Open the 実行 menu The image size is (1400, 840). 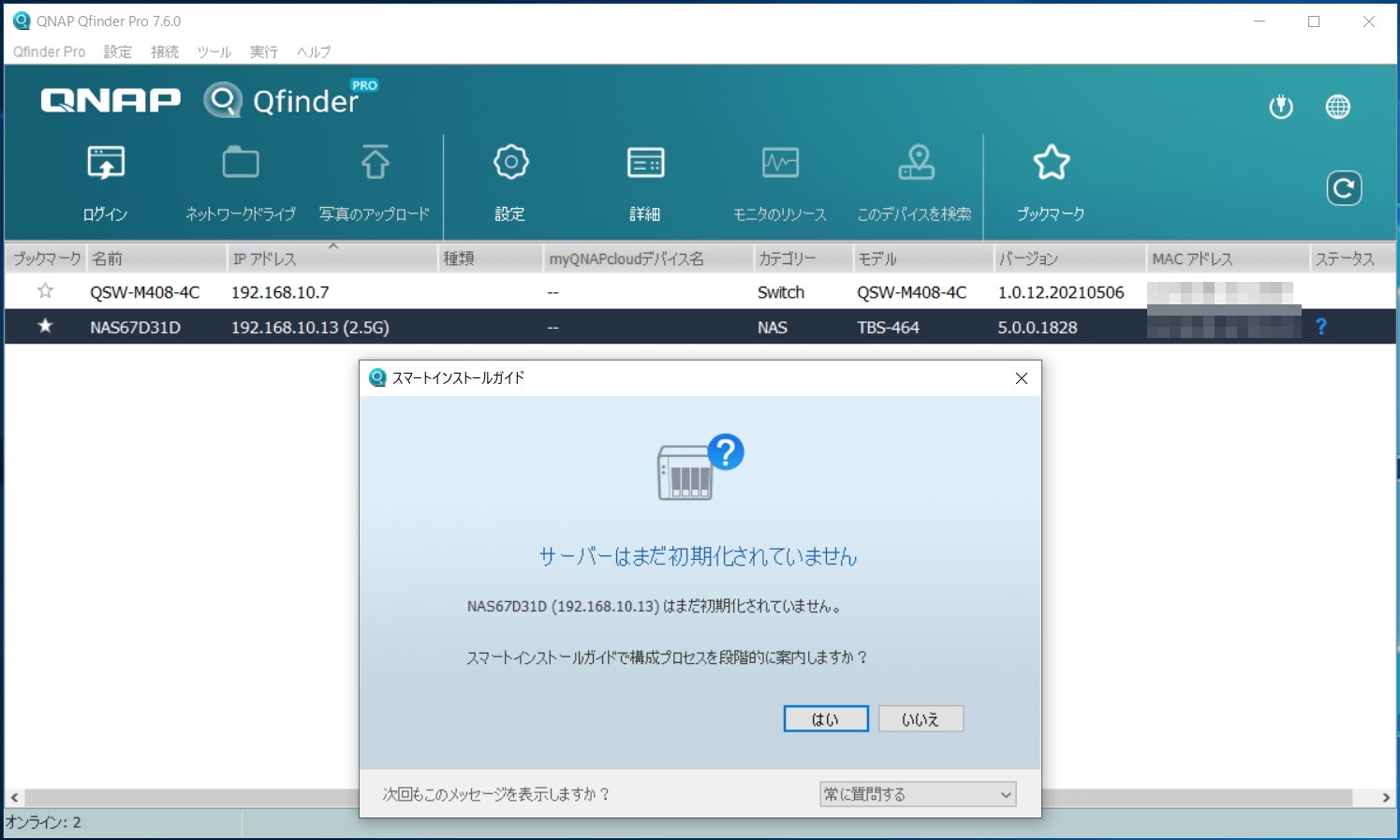264,52
